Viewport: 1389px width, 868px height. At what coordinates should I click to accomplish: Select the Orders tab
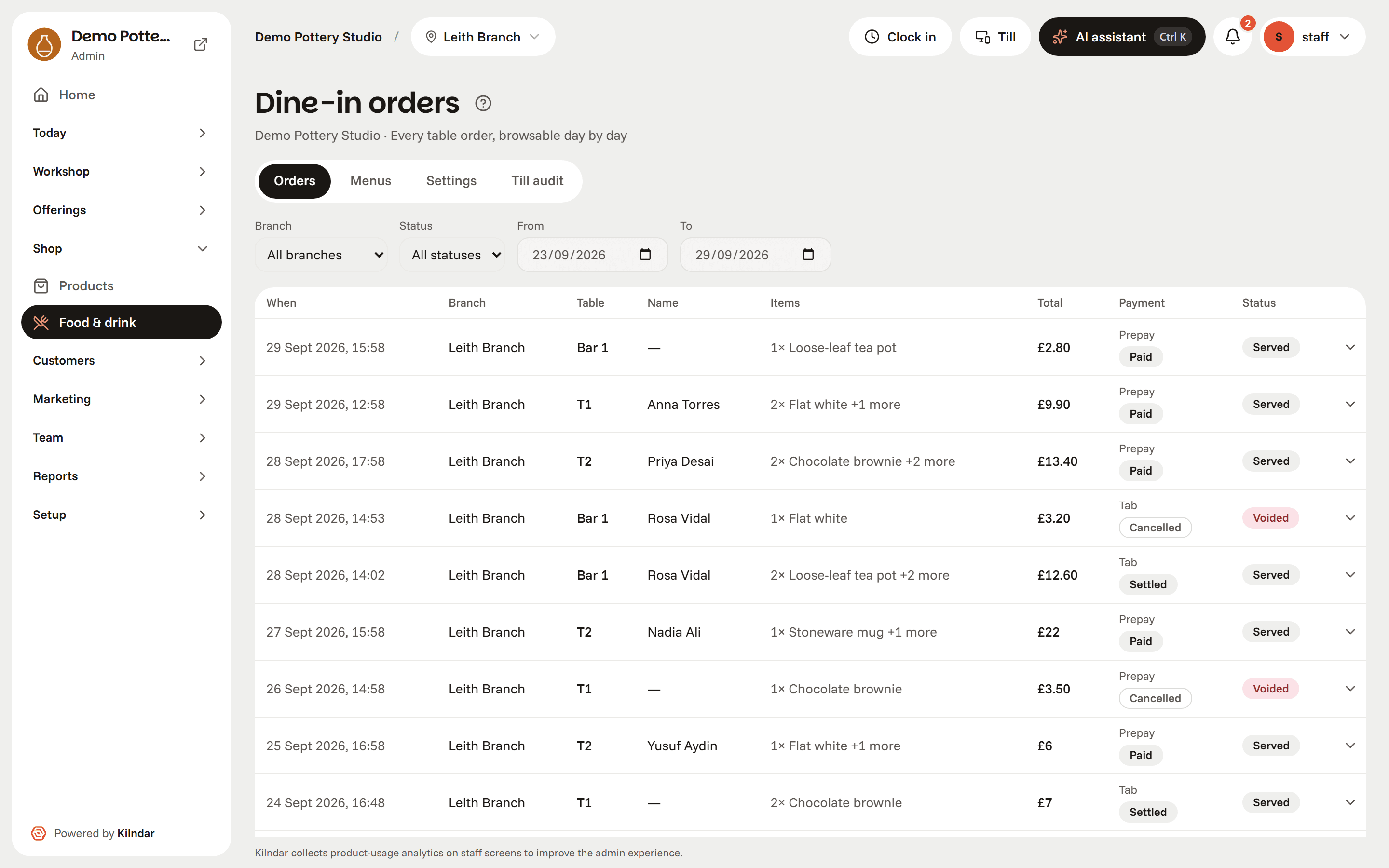295,181
